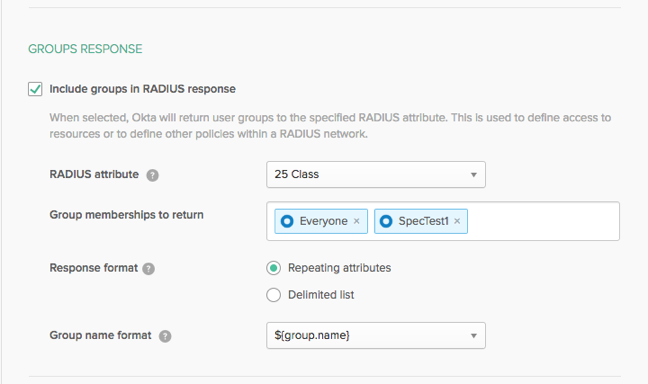Click the Include groups in RADIUS response label
This screenshot has width=648, height=384.
click(143, 89)
